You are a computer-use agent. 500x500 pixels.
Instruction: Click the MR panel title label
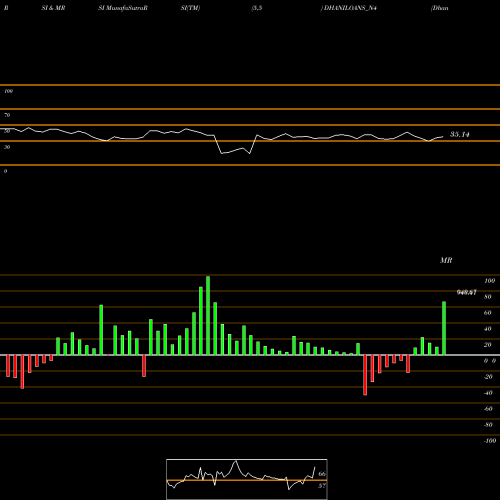click(446, 260)
